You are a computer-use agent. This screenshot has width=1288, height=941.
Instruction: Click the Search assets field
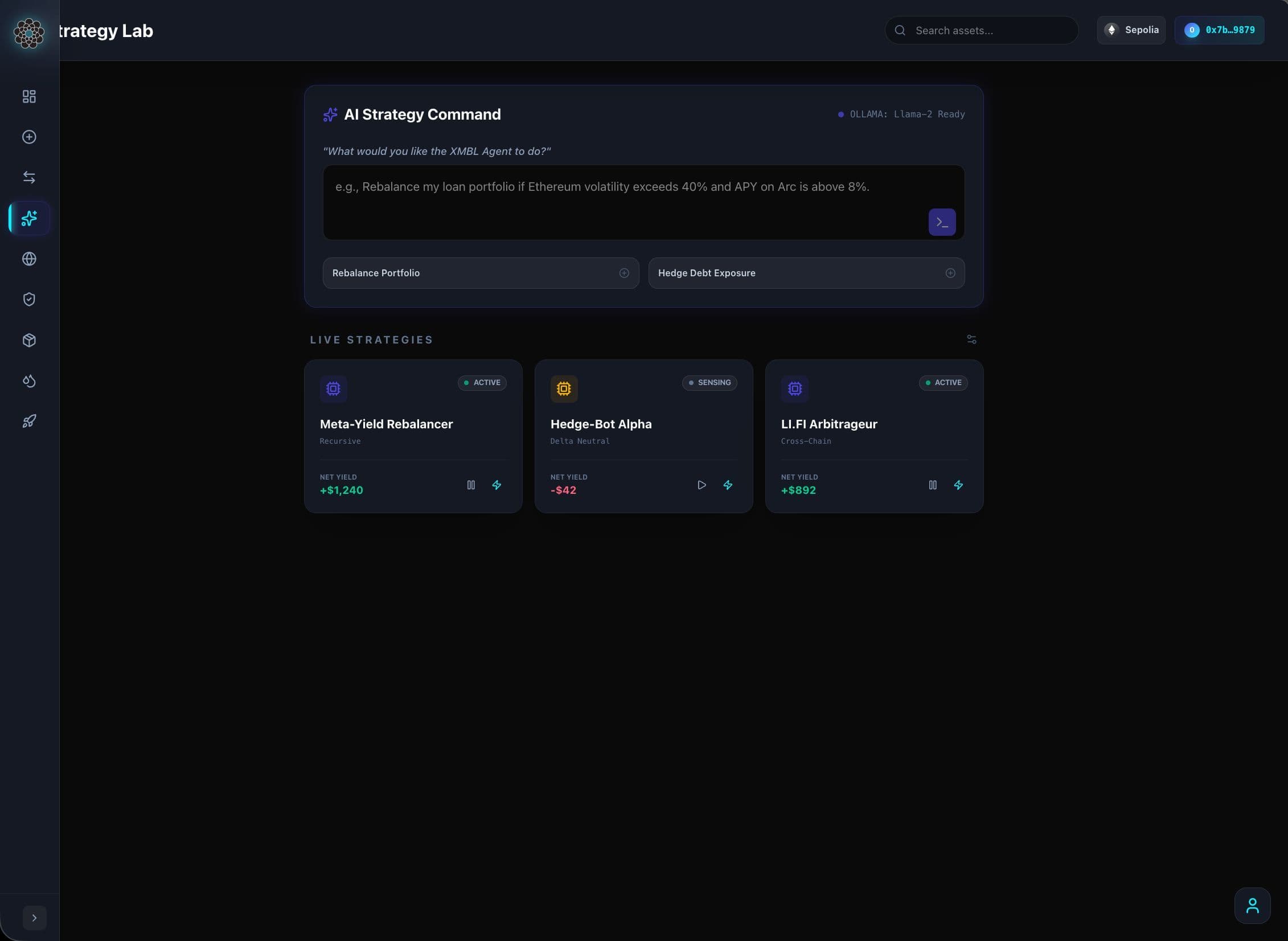[x=981, y=30]
